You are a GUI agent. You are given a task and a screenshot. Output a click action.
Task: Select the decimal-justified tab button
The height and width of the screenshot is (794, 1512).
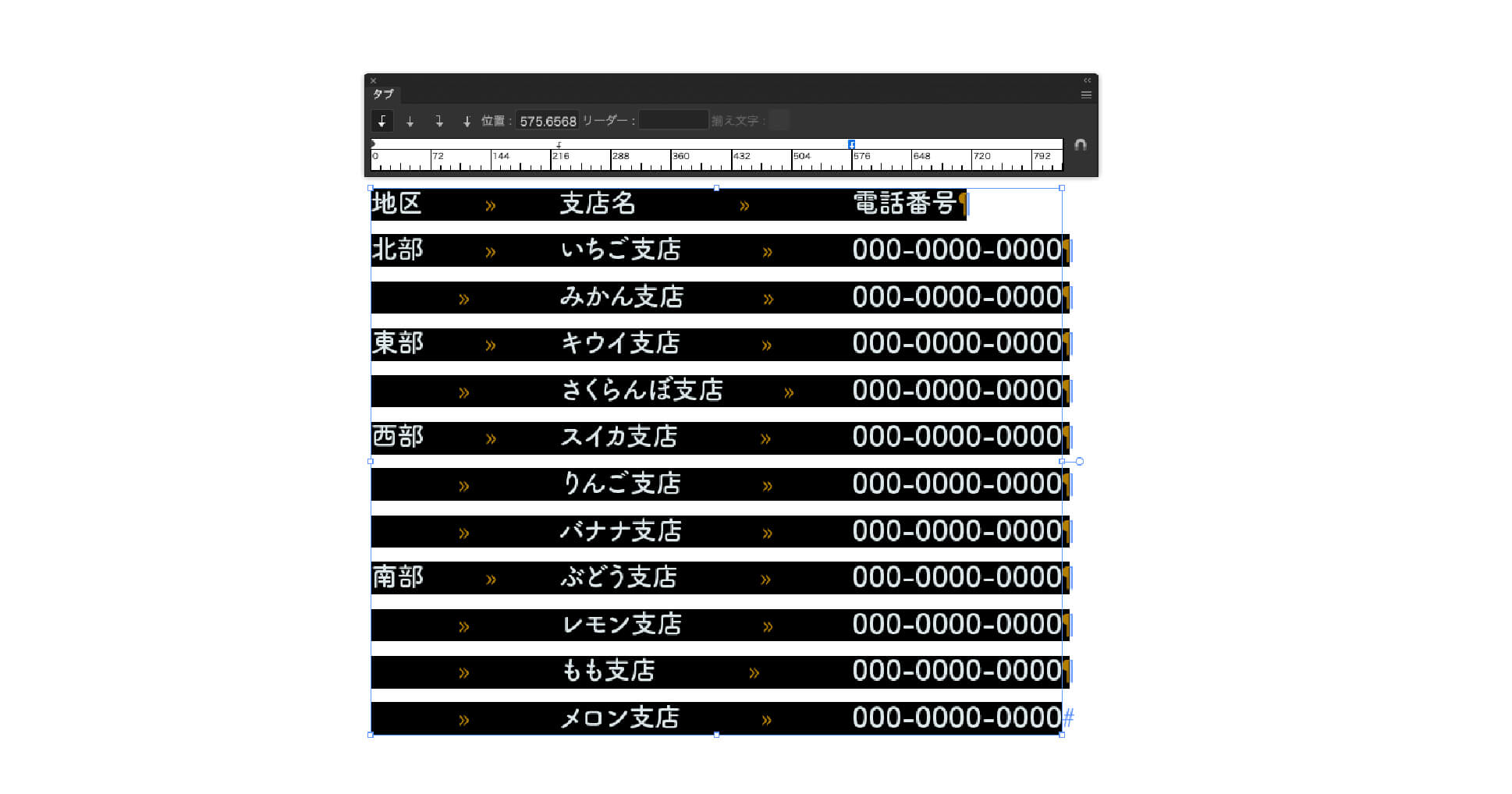pyautogui.click(x=467, y=121)
